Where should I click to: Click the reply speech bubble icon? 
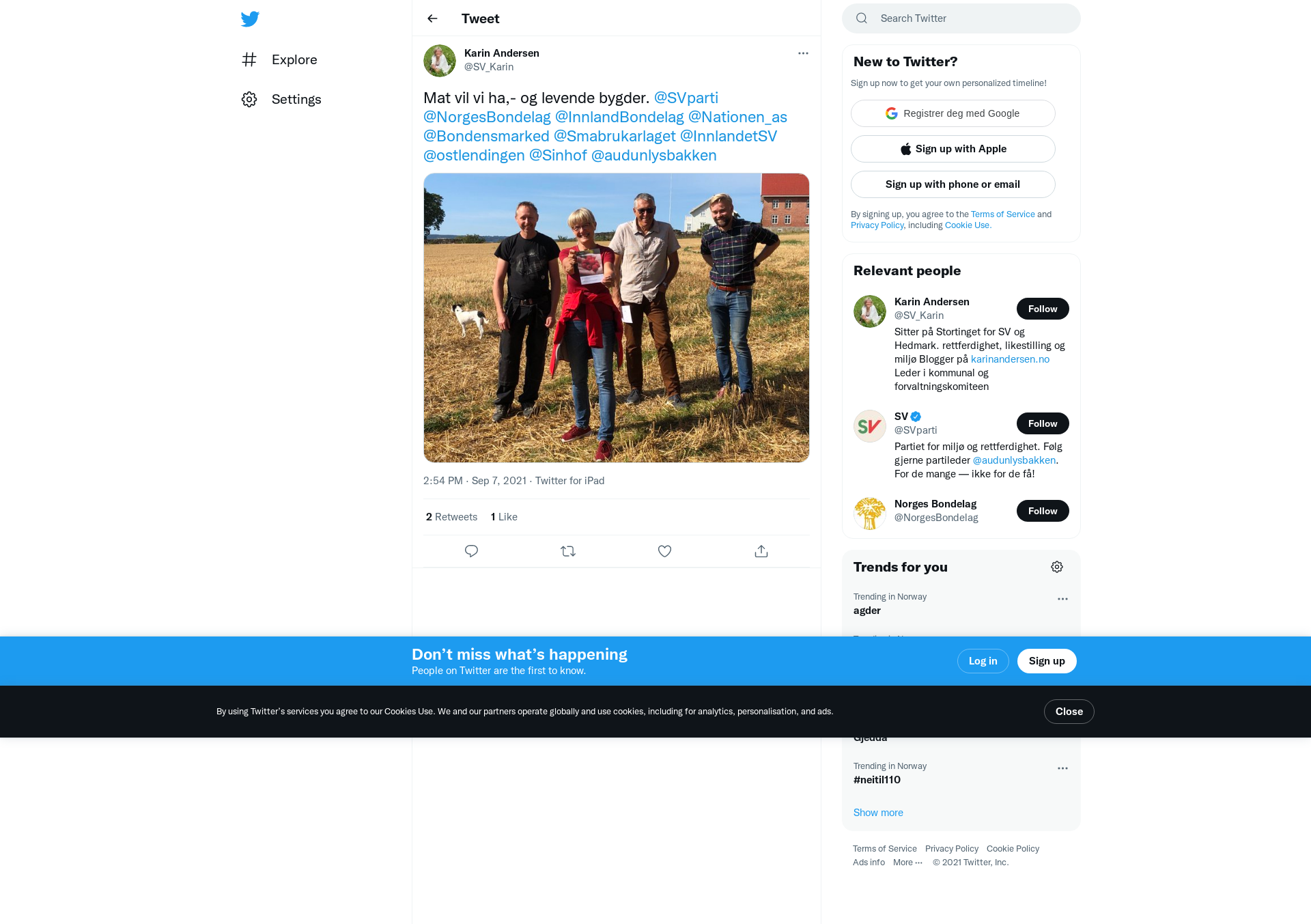pos(471,551)
